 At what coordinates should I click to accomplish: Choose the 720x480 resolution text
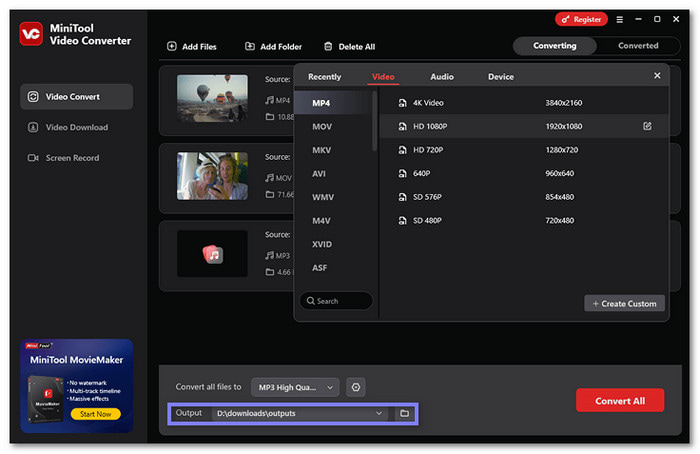(559, 220)
